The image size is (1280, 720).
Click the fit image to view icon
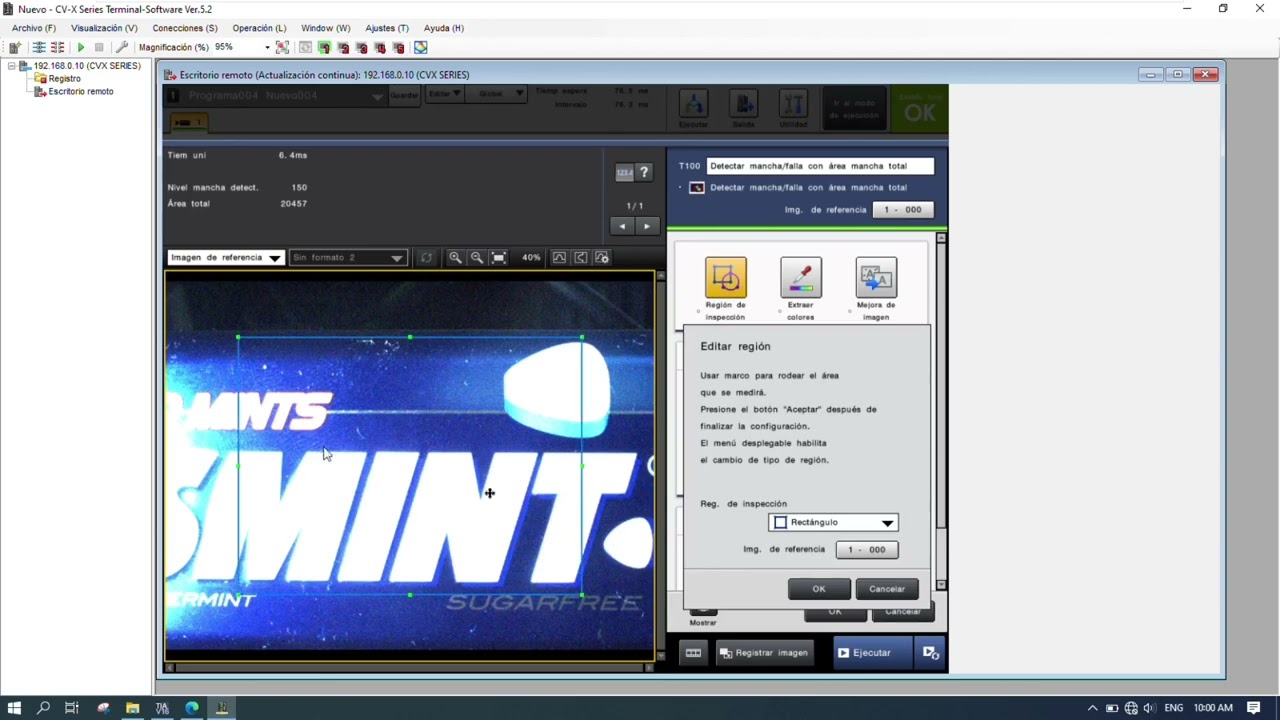pyautogui.click(x=499, y=257)
